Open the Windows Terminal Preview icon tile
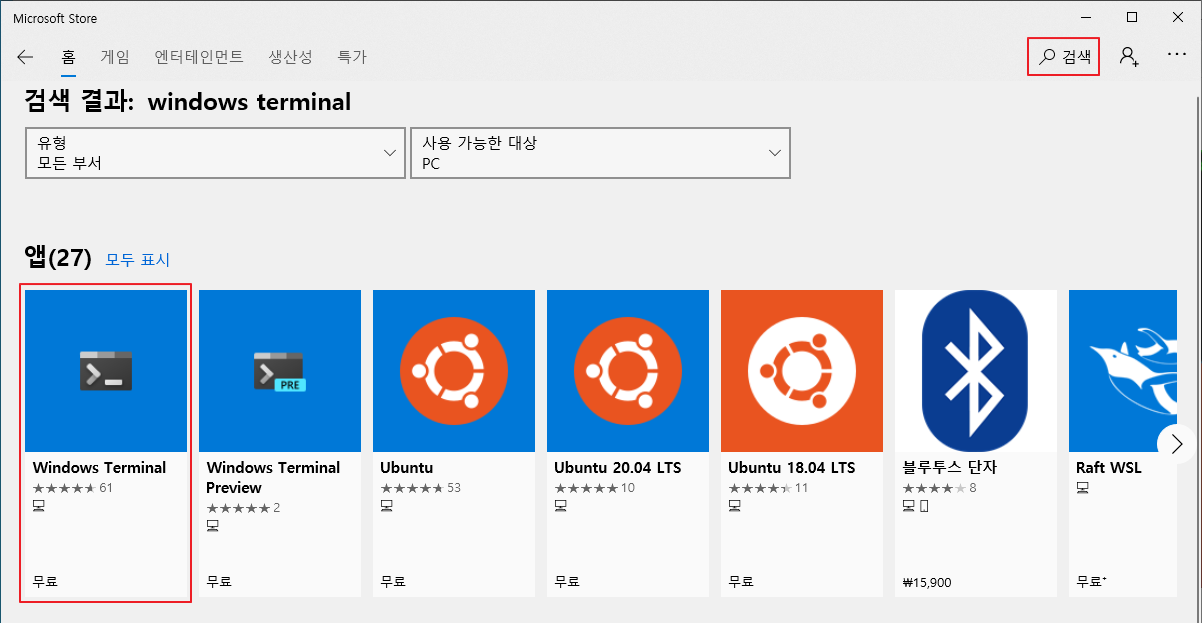Image resolution: width=1202 pixels, height=623 pixels. click(280, 371)
